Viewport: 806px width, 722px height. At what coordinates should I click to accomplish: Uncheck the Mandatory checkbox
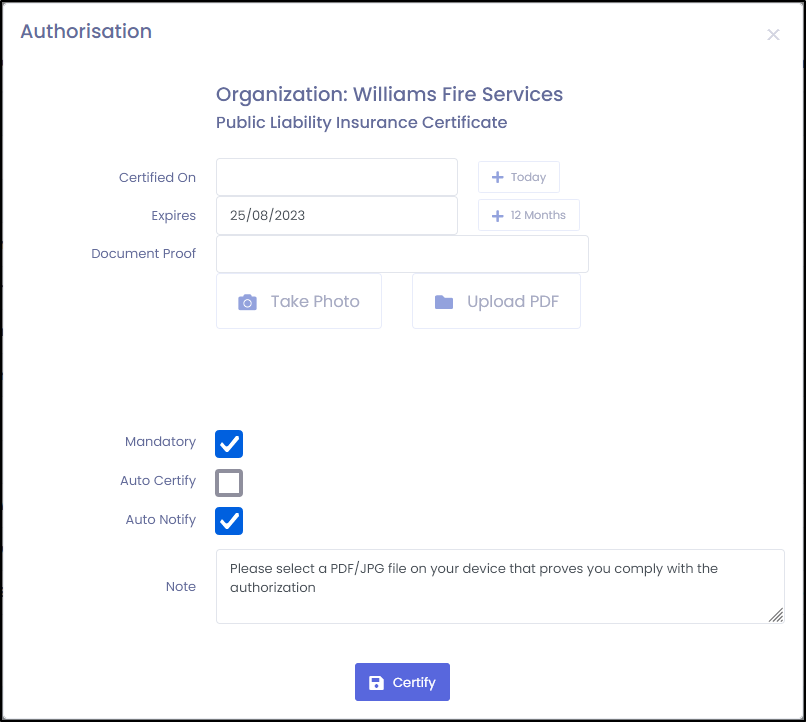point(229,444)
